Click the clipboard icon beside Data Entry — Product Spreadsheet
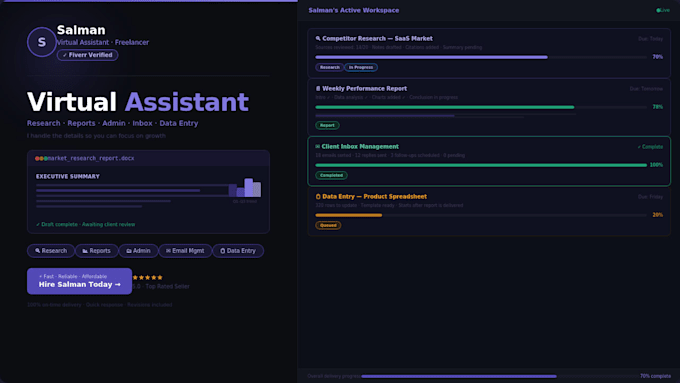This screenshot has height=383, width=680. pyautogui.click(x=318, y=196)
